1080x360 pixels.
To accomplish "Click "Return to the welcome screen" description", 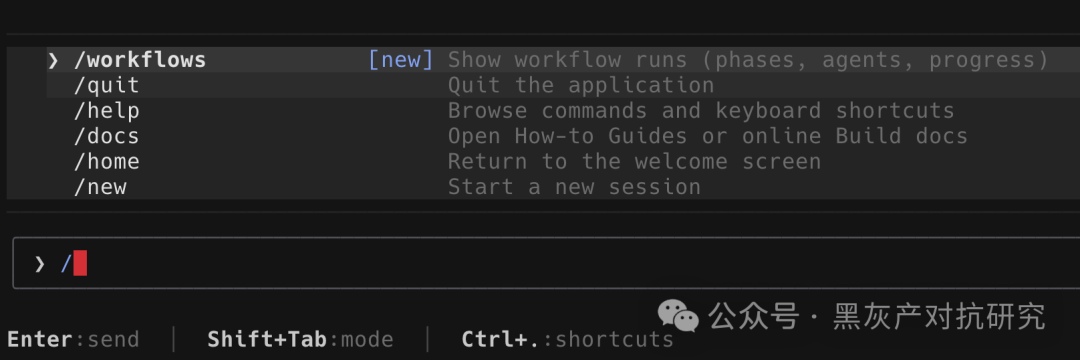I will (x=634, y=162).
